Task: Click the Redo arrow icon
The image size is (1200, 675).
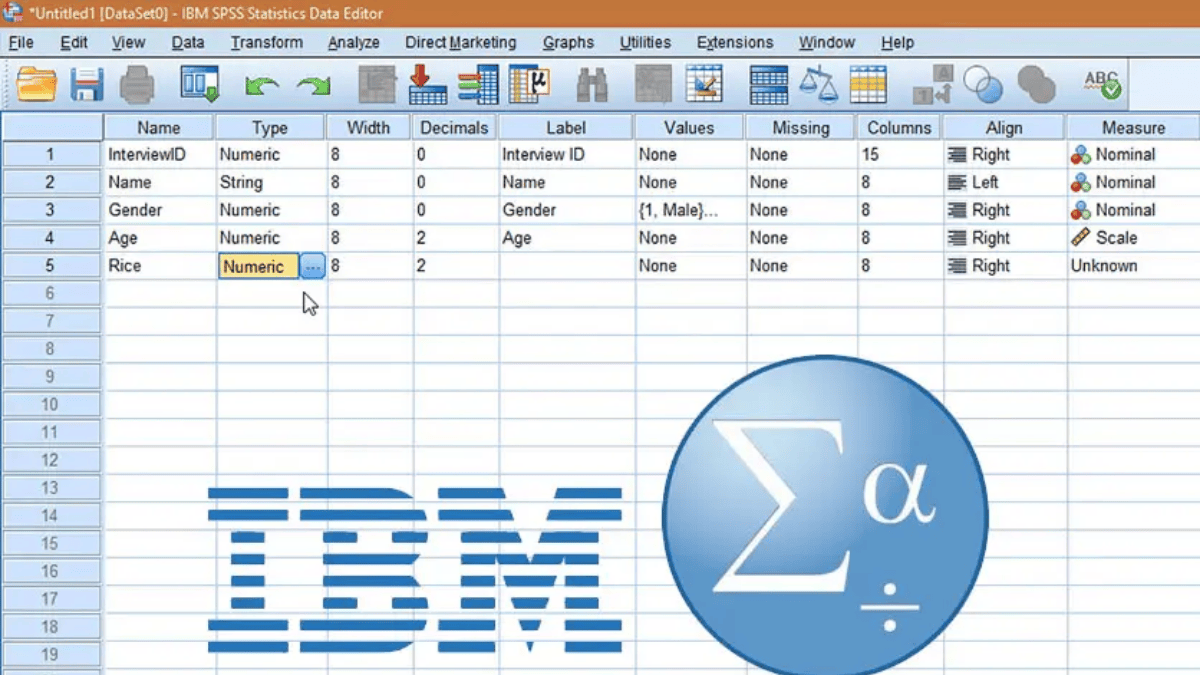Action: pos(314,87)
